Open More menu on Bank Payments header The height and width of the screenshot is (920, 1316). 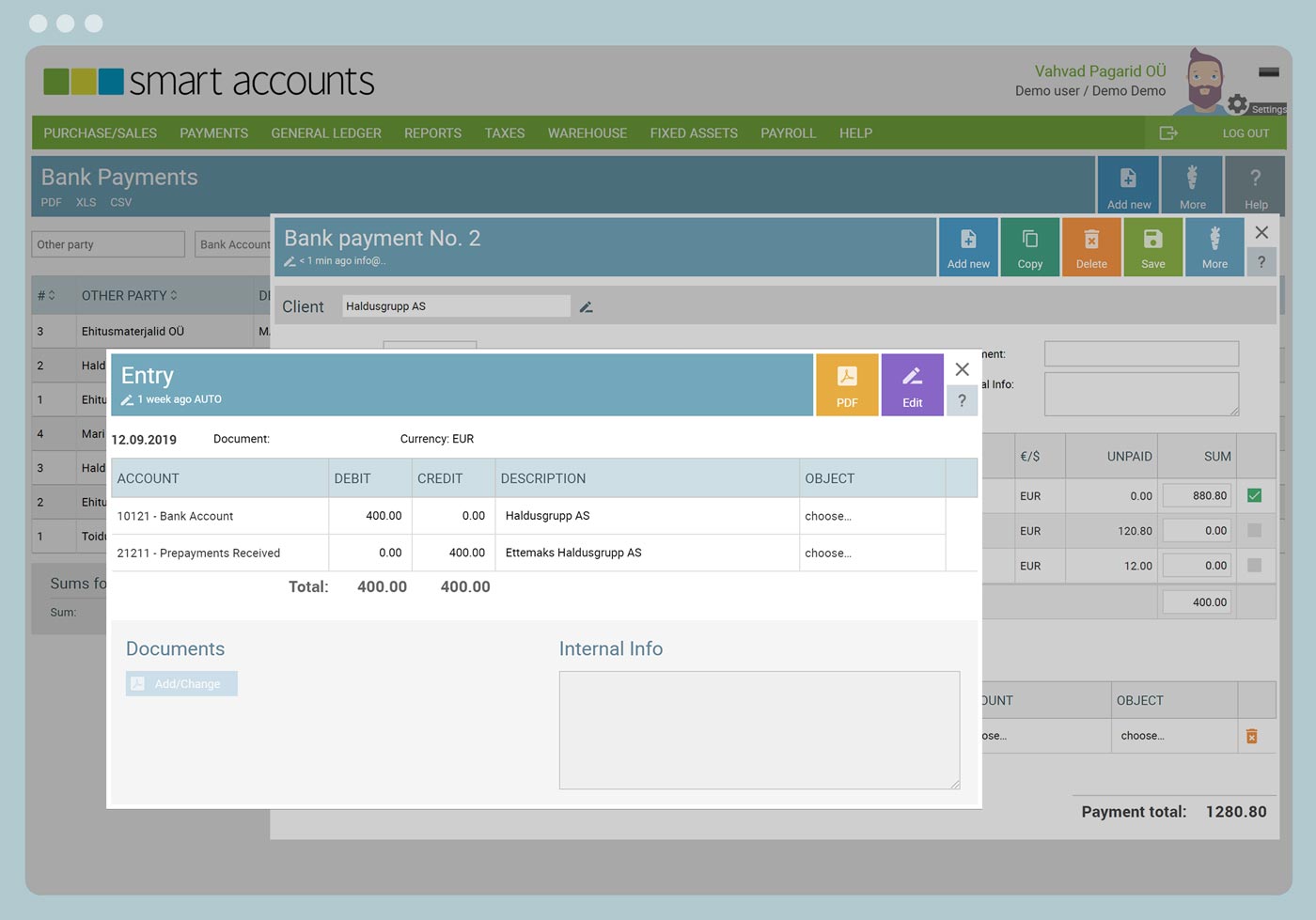[x=1192, y=185]
